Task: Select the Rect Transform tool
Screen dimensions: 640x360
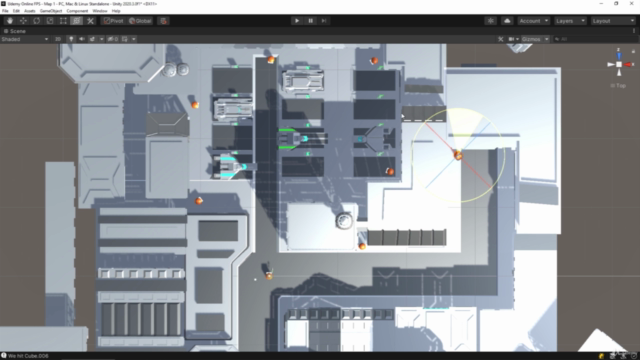Action: (x=63, y=21)
